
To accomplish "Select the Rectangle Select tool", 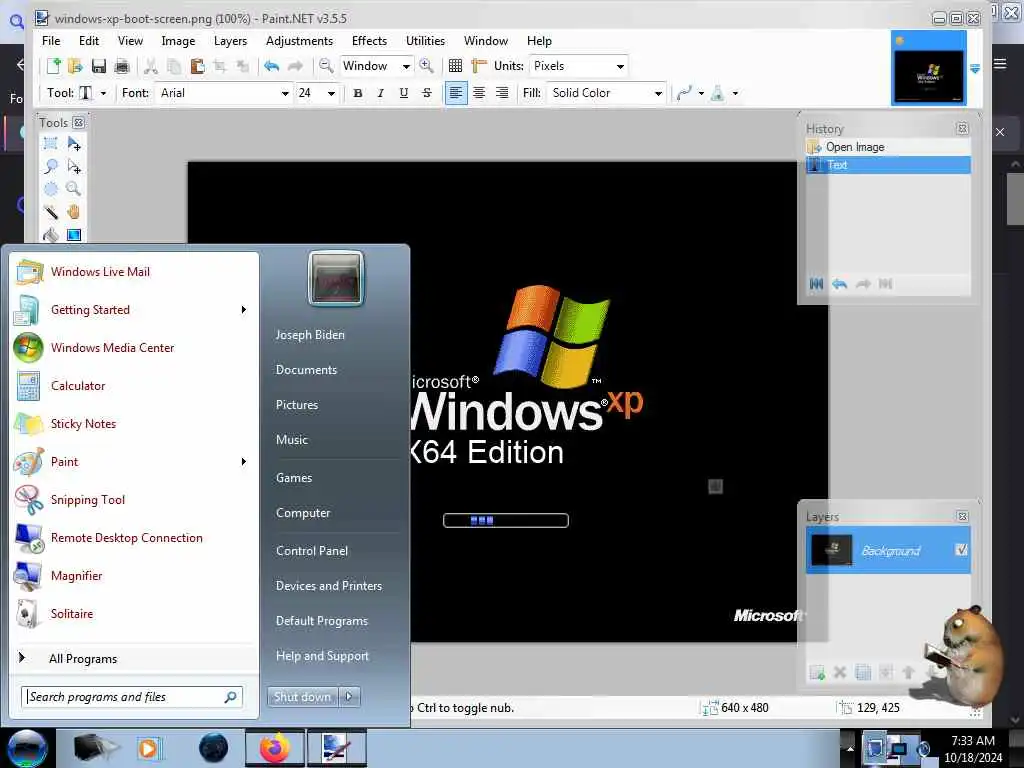I will tap(50, 144).
